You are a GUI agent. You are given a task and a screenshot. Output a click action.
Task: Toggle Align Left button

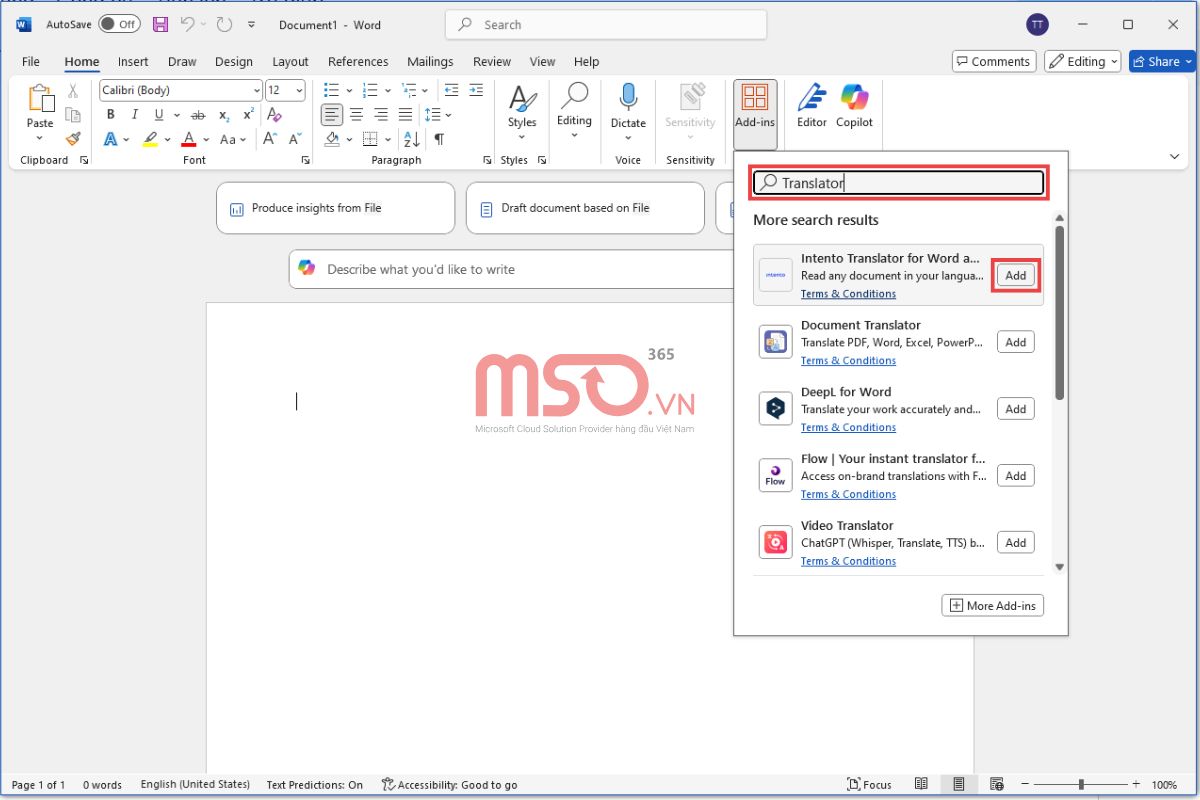[332, 115]
